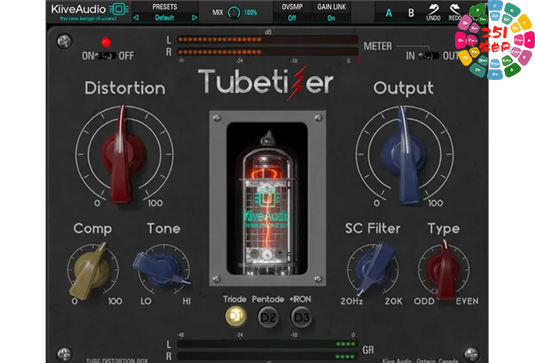The width and height of the screenshot is (535, 363).
Task: Click the Tone blue knob
Action: pyautogui.click(x=162, y=270)
